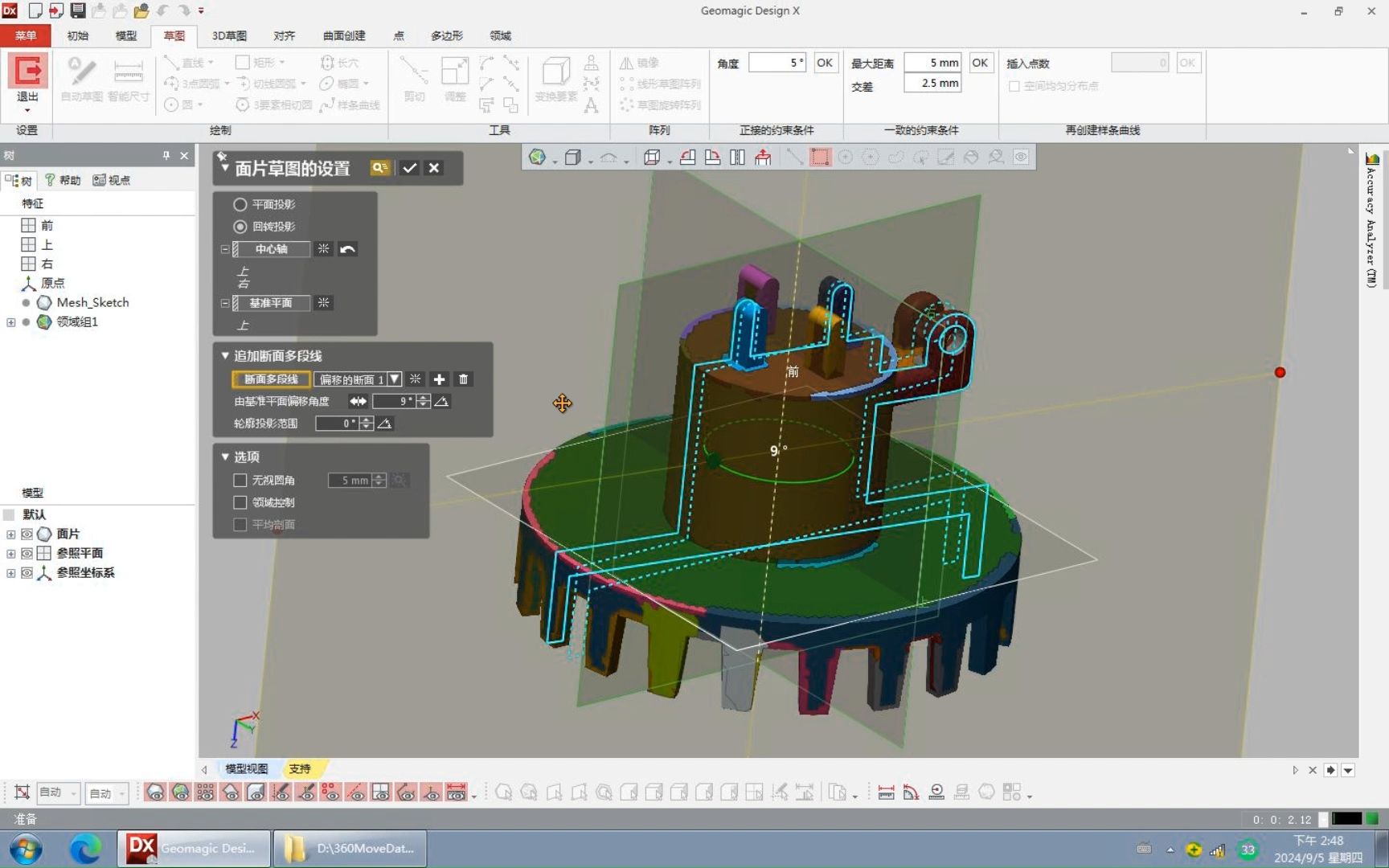Viewport: 1389px width, 868px height.
Task: Switch to the 支持 tab at the bottom
Action: pyautogui.click(x=301, y=769)
